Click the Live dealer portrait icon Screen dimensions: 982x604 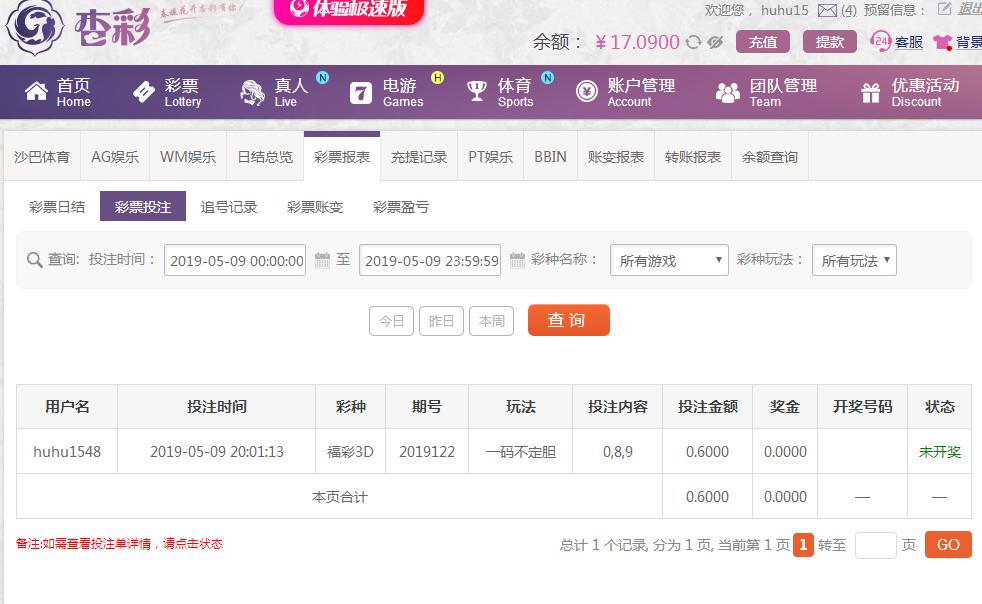(252, 92)
